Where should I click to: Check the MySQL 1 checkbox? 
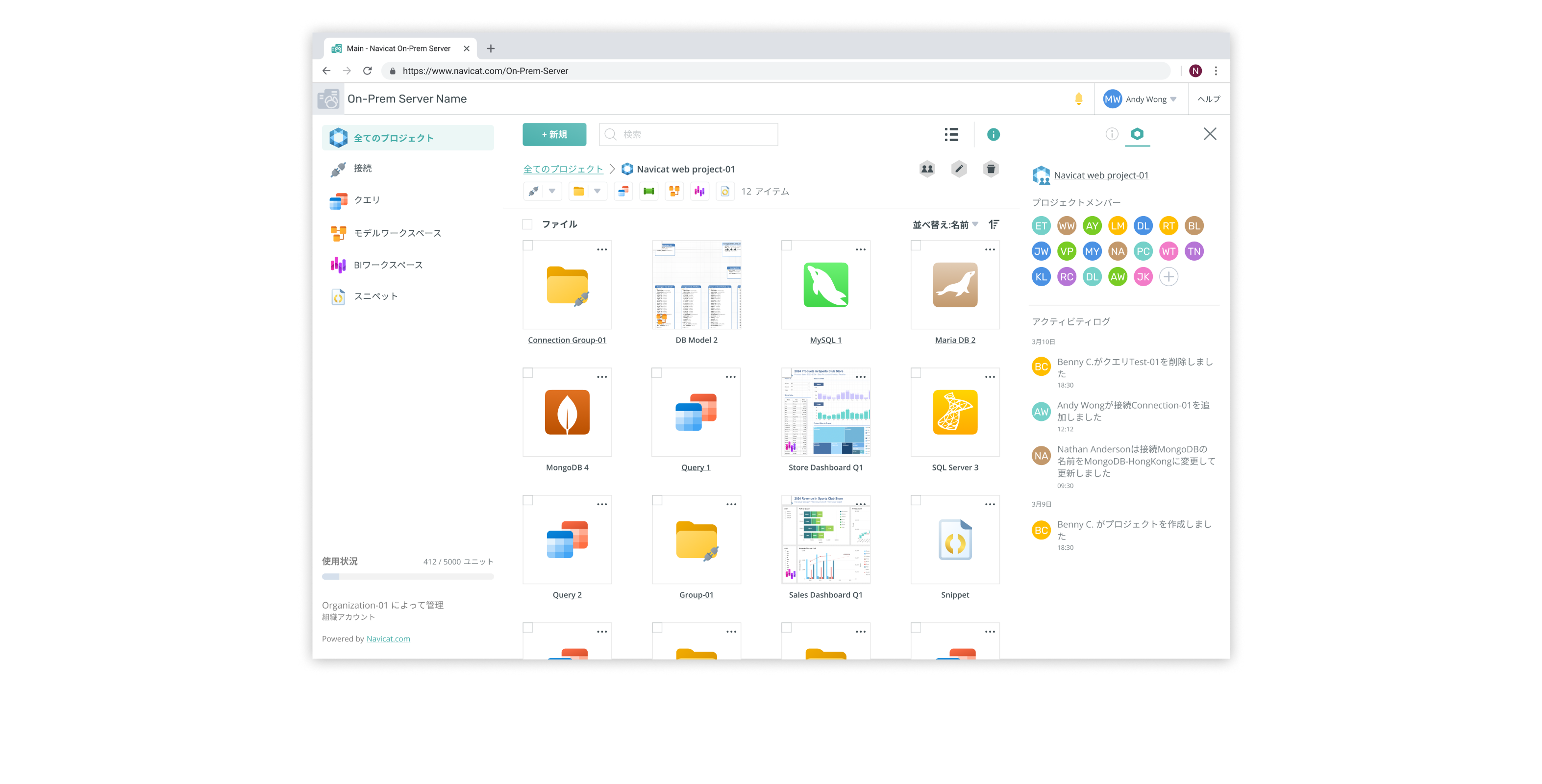(x=787, y=245)
